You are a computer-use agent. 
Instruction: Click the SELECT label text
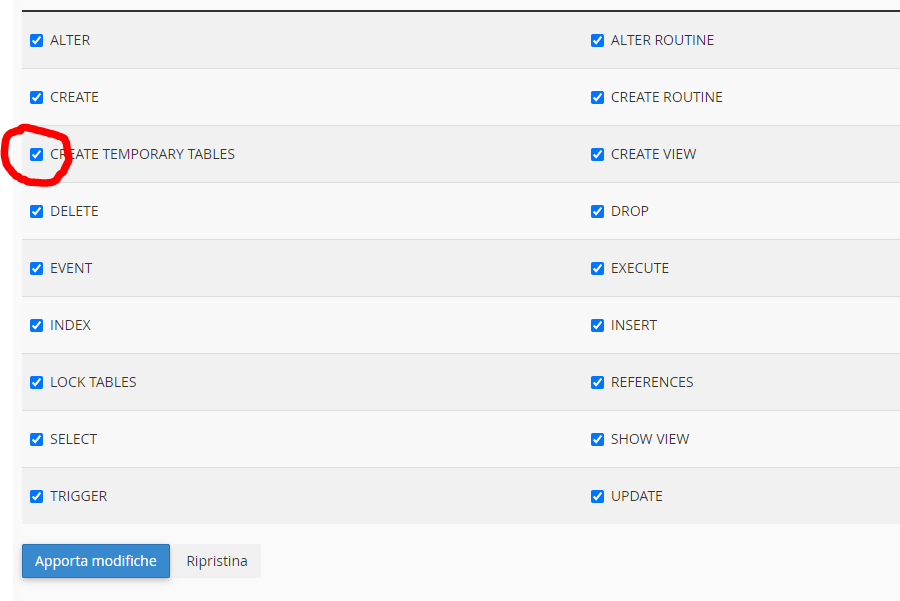(73, 439)
